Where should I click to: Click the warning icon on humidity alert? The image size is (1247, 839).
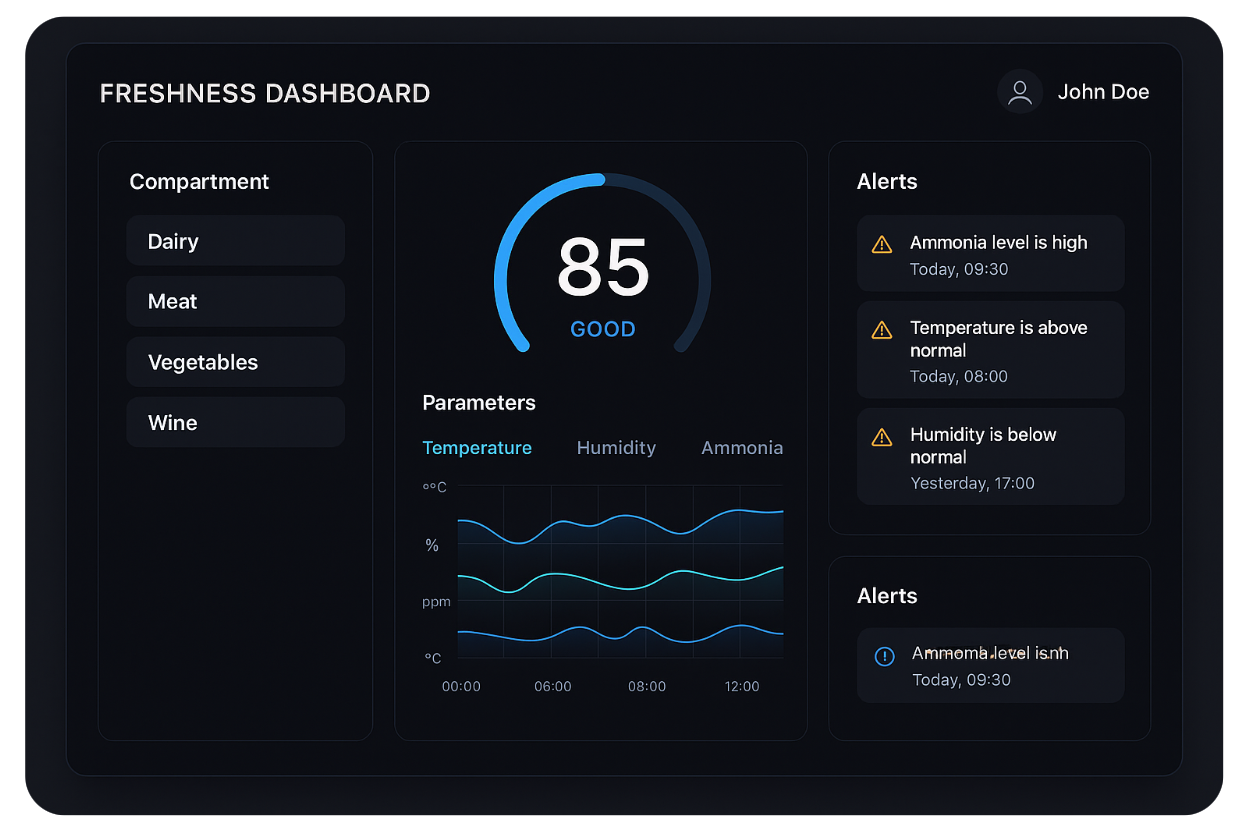pyautogui.click(x=881, y=437)
